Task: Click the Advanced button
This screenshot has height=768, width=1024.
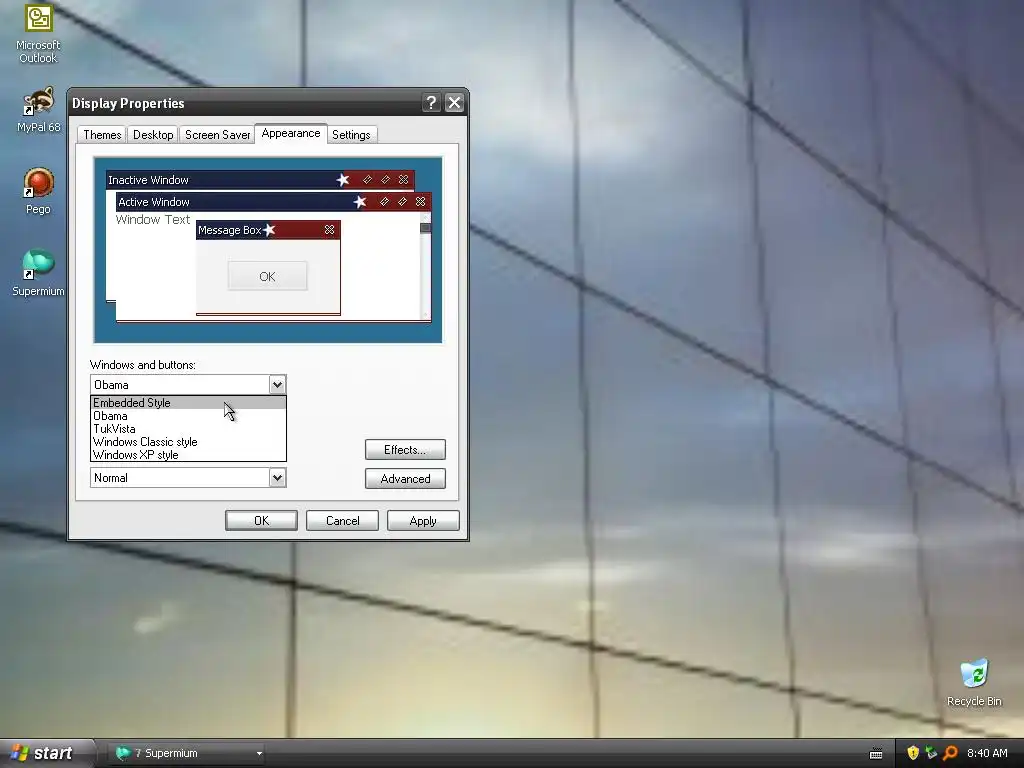Action: tap(405, 479)
